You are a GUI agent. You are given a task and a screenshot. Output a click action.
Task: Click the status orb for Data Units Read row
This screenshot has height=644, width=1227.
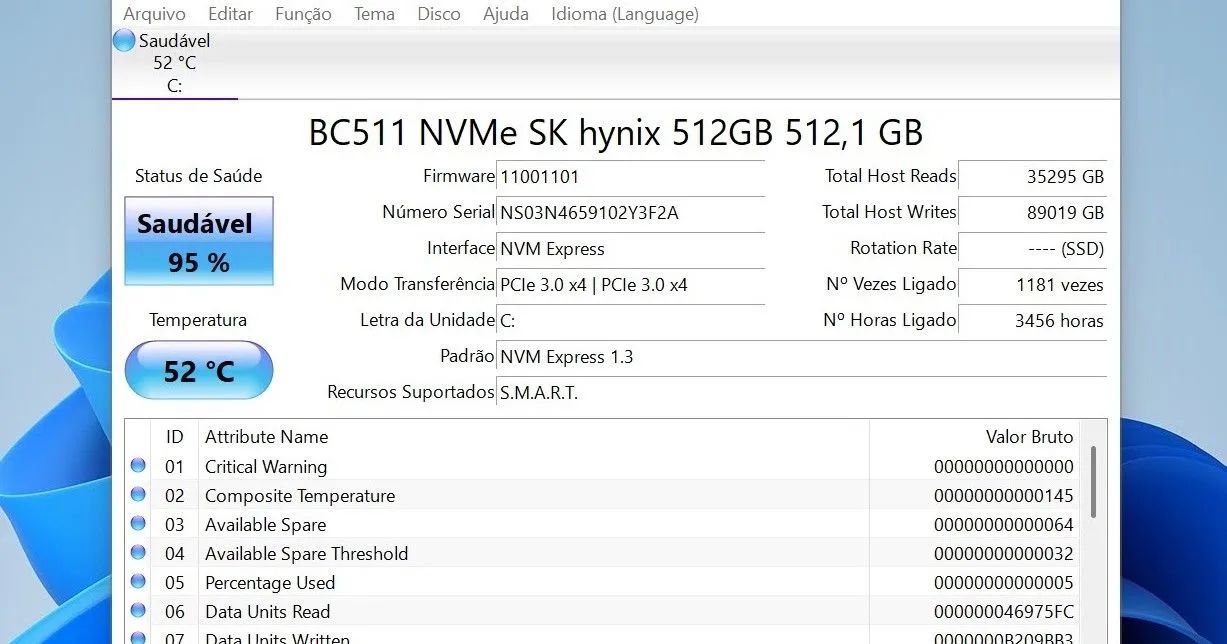(x=138, y=611)
